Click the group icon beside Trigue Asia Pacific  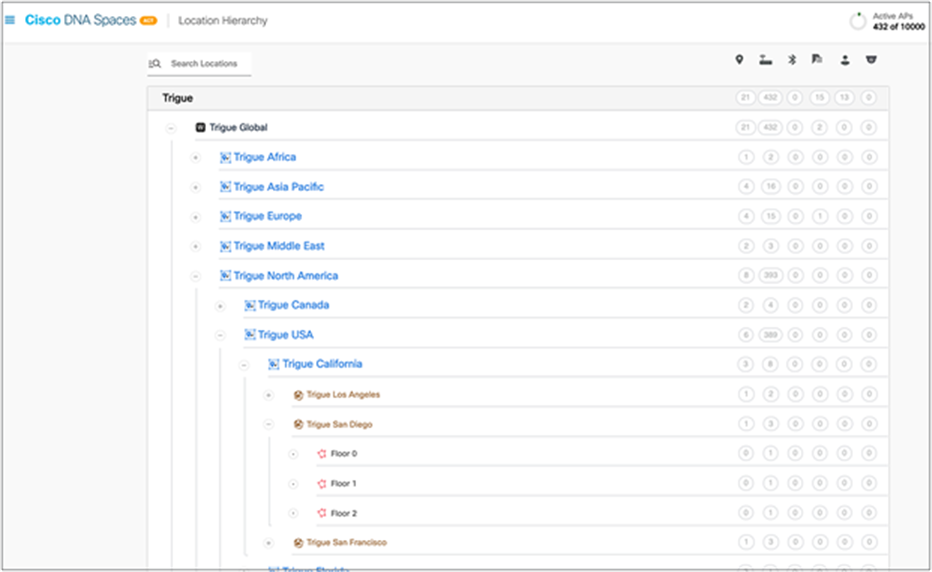point(225,187)
